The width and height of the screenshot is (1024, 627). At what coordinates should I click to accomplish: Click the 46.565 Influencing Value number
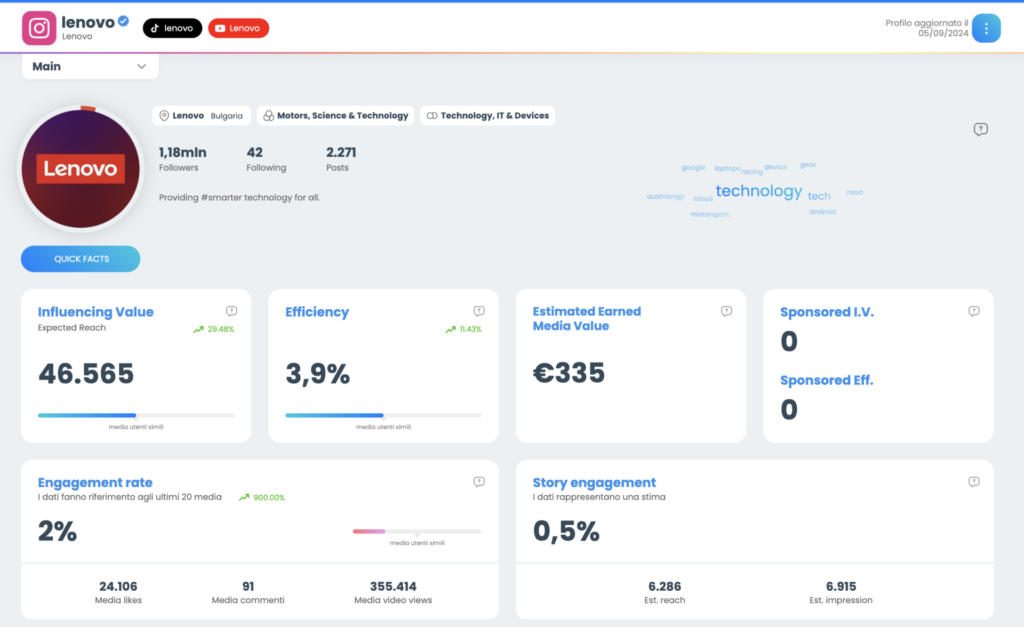tap(86, 374)
